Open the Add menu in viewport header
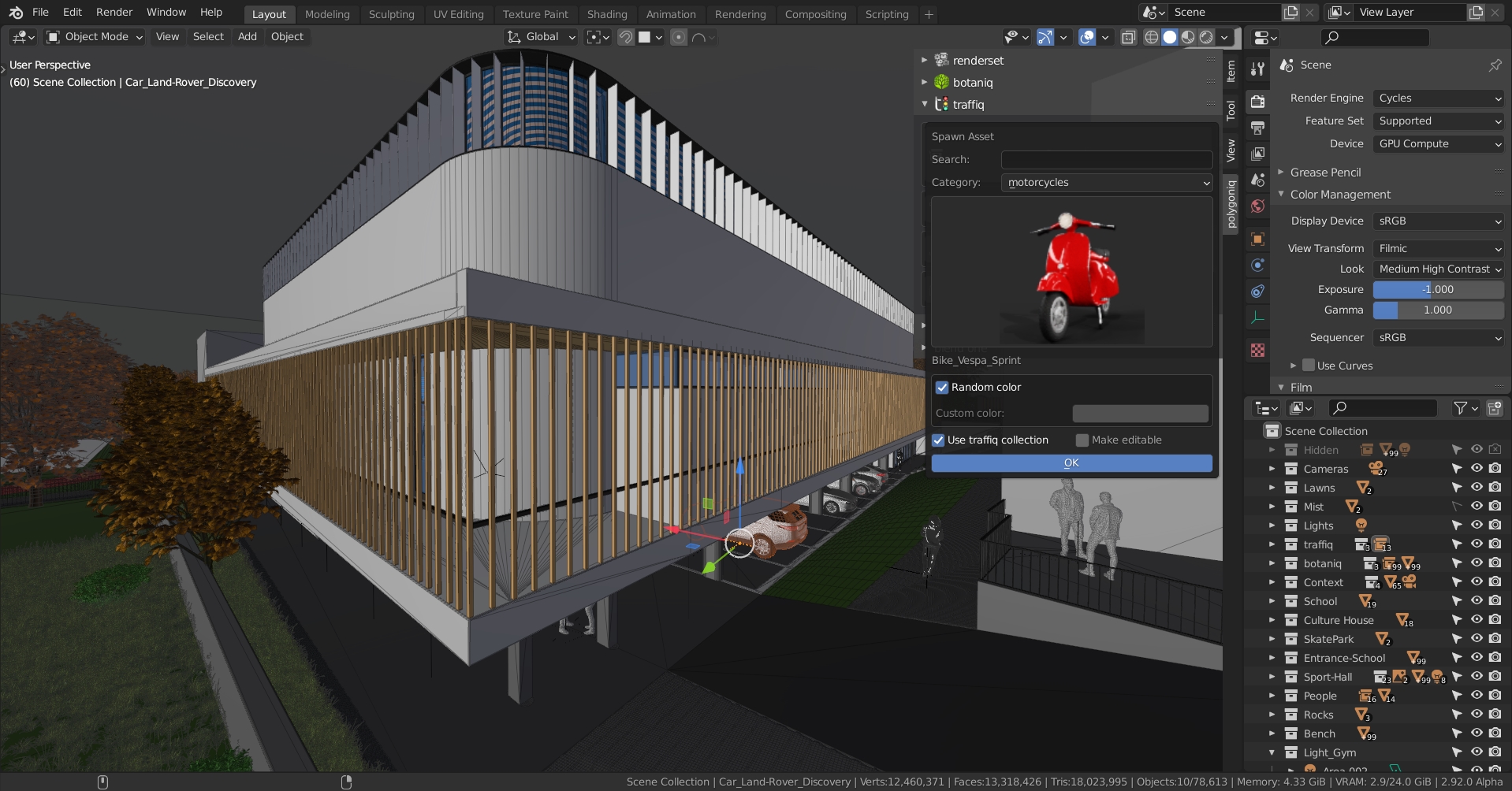The image size is (1512, 791). pos(248,37)
